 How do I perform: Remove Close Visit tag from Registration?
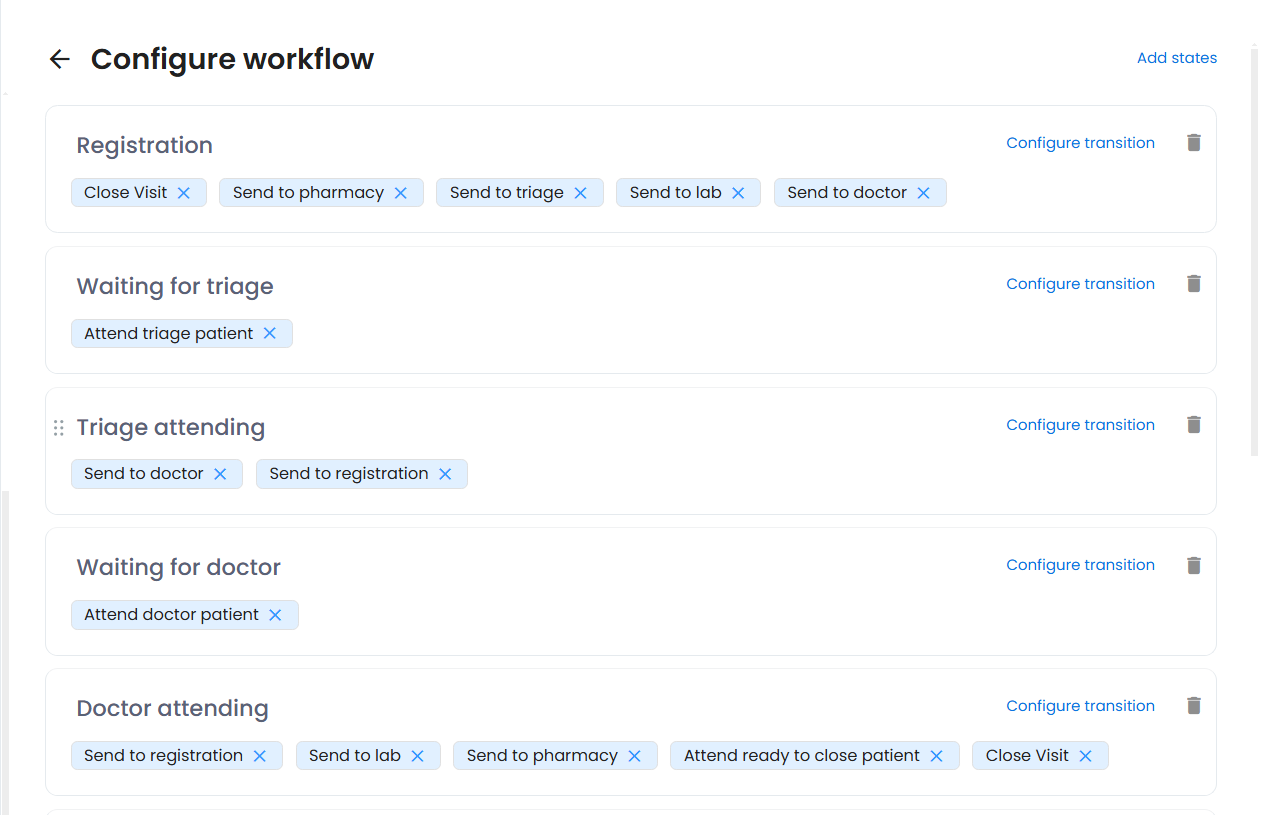click(x=184, y=193)
